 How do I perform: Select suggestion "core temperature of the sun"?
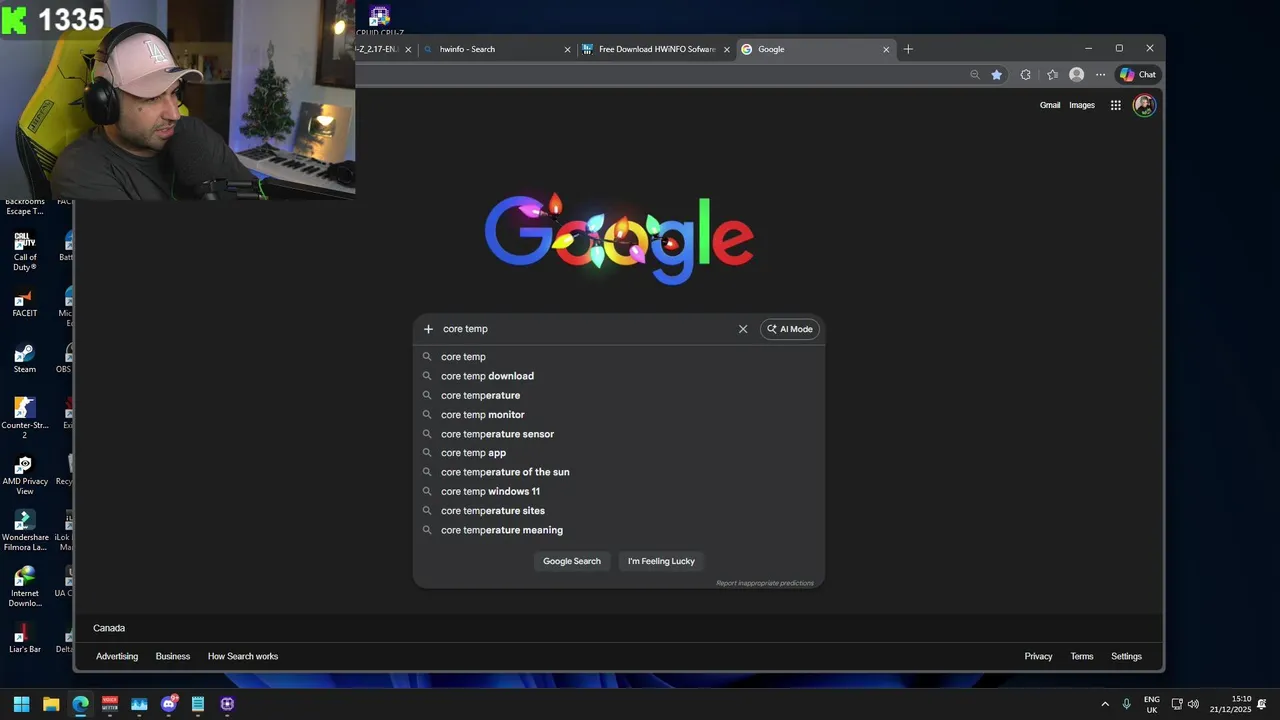tap(619, 472)
